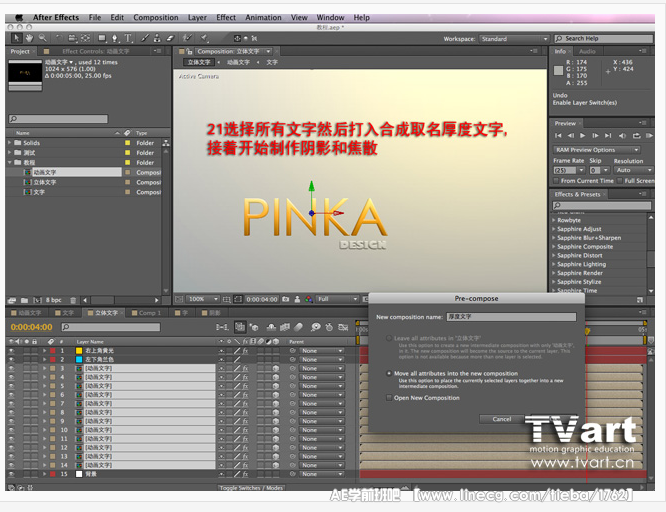Toggle visibility eye of layer 15 背景
Viewport: 666px width, 512px height.
[11, 474]
